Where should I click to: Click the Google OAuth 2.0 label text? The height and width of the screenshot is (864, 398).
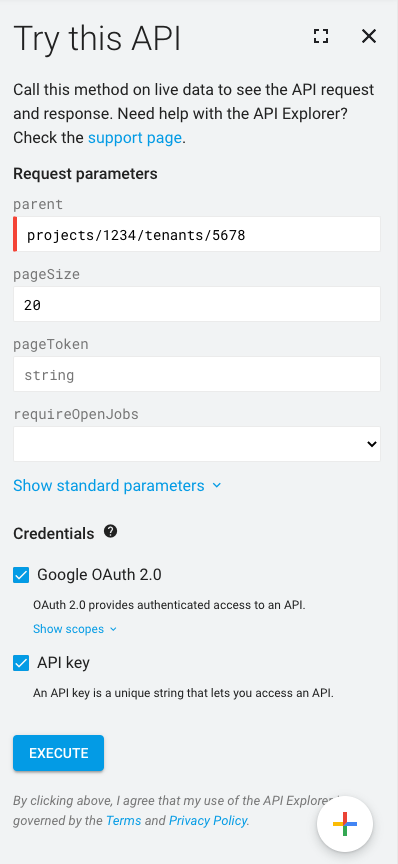click(x=99, y=575)
